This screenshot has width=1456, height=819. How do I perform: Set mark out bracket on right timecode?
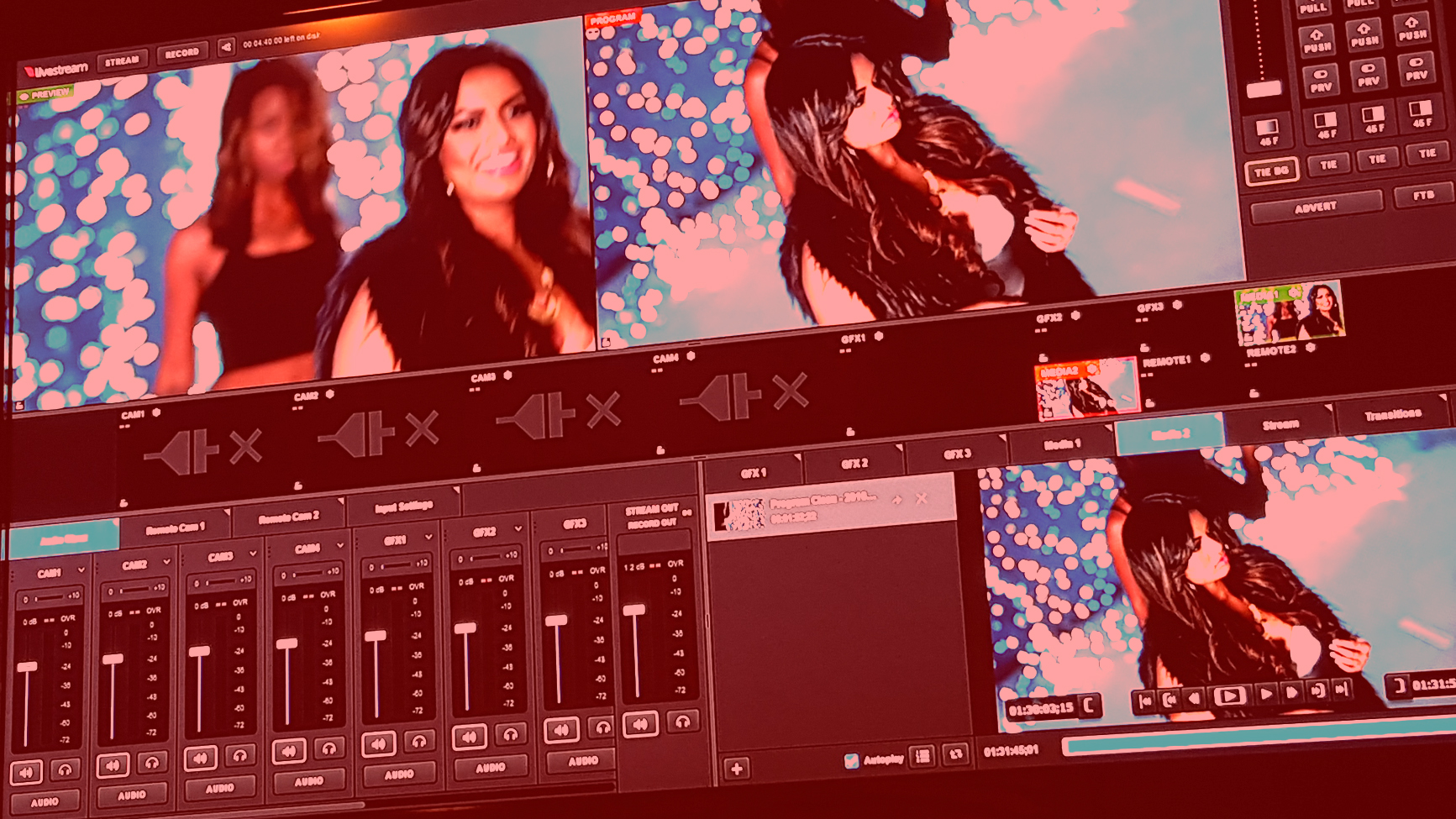[x=1398, y=685]
